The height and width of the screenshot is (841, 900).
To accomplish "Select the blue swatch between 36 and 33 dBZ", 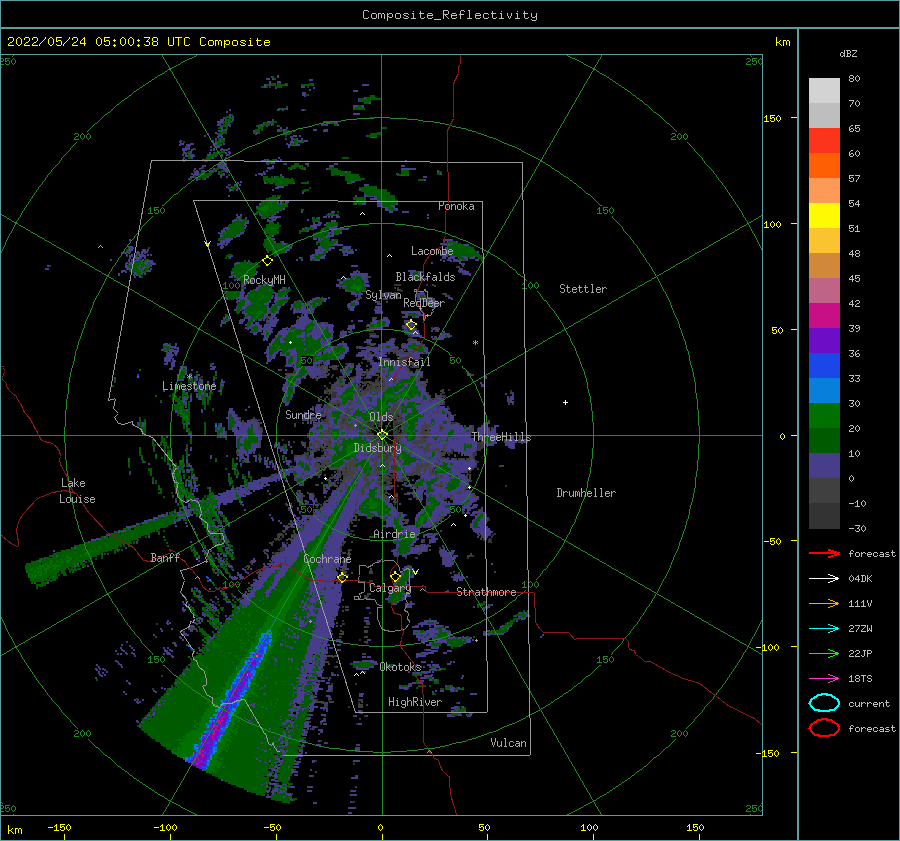I will [x=824, y=365].
